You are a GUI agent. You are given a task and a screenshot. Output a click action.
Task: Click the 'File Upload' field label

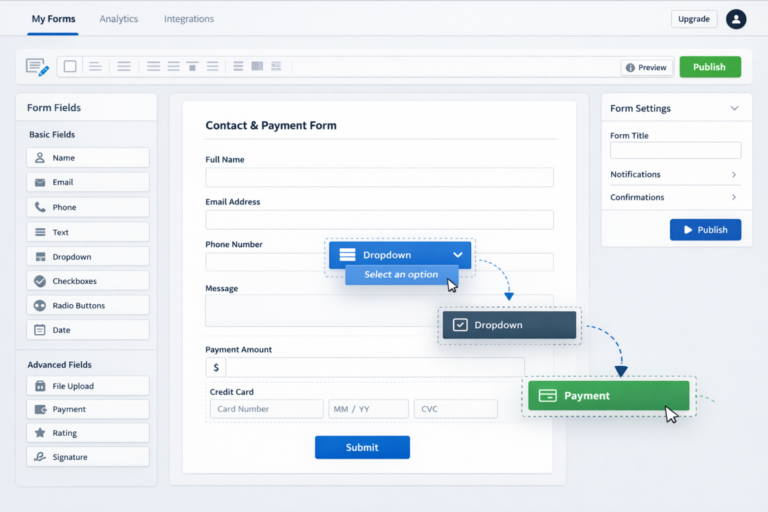pyautogui.click(x=73, y=386)
